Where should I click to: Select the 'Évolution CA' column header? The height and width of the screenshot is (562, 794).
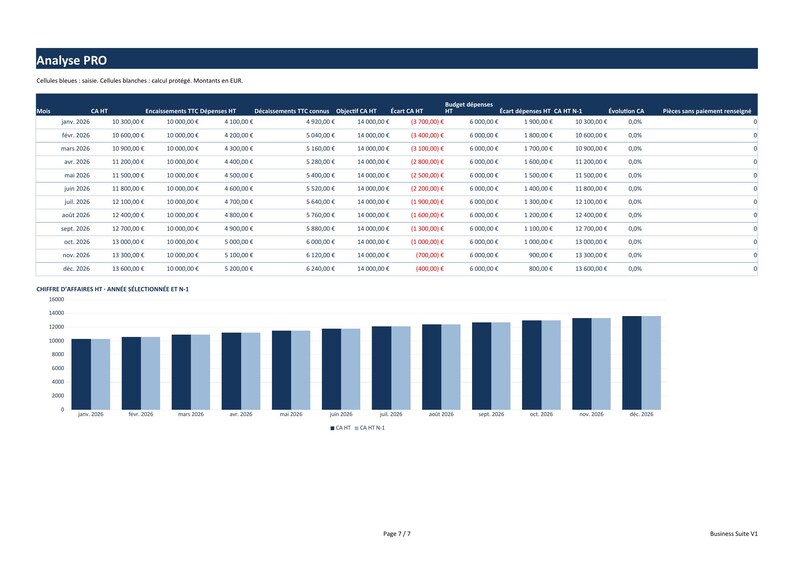point(626,111)
